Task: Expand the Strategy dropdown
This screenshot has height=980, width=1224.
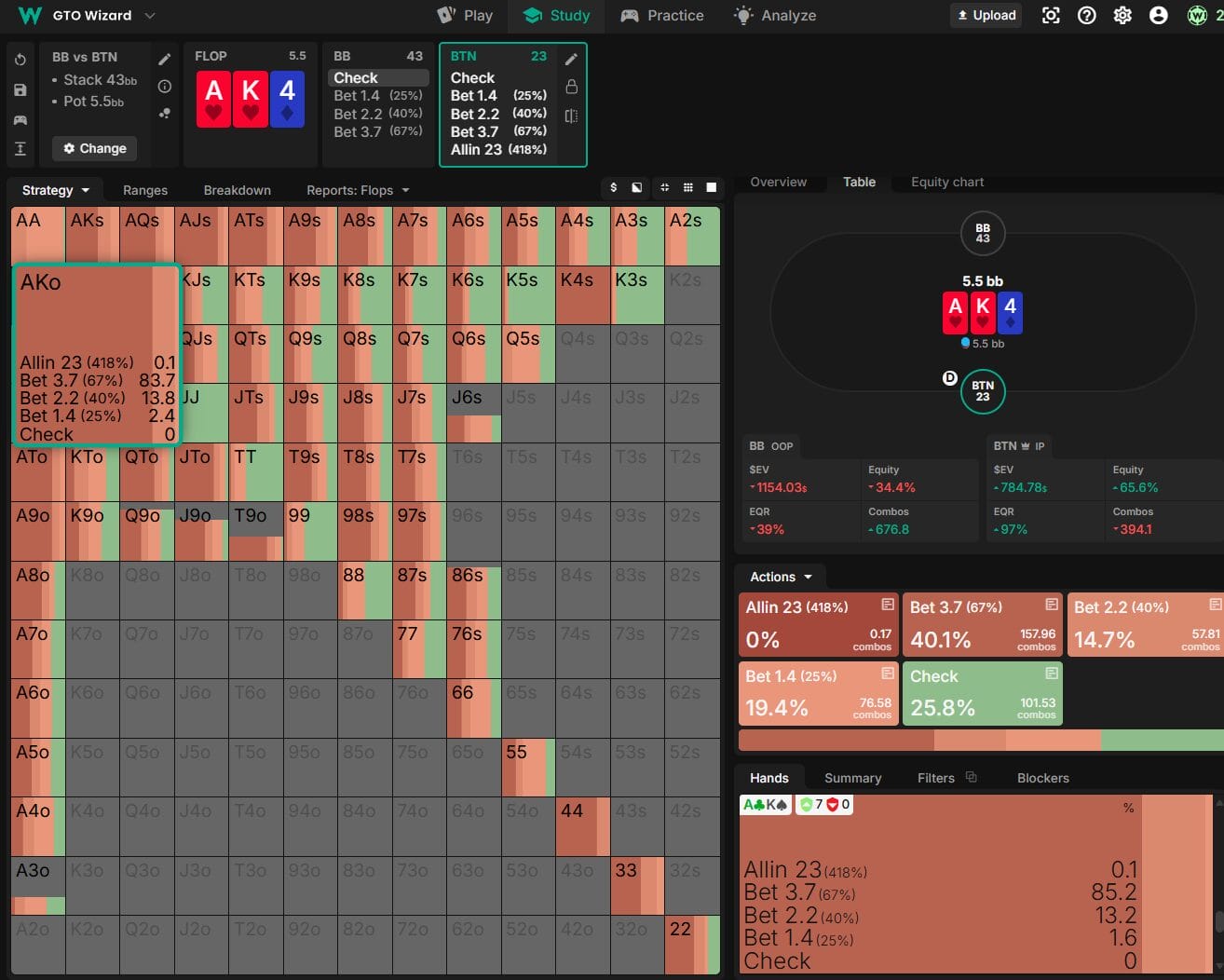Action: [x=56, y=190]
